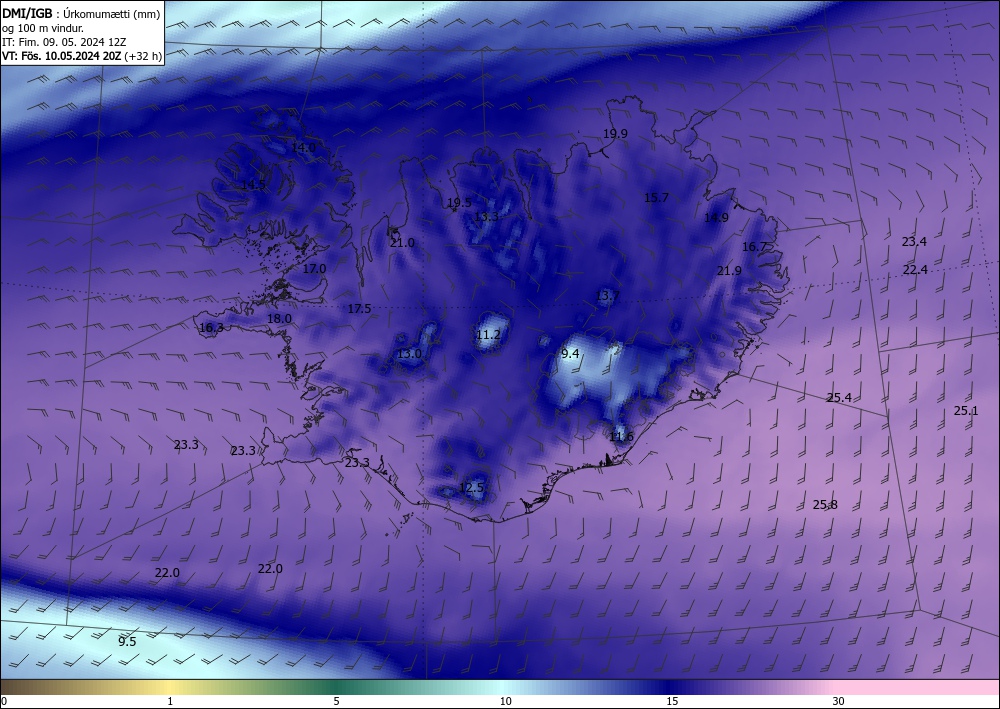This screenshot has width=1000, height=709.
Task: Click the offshore value 25.1
Action: pos(966,411)
